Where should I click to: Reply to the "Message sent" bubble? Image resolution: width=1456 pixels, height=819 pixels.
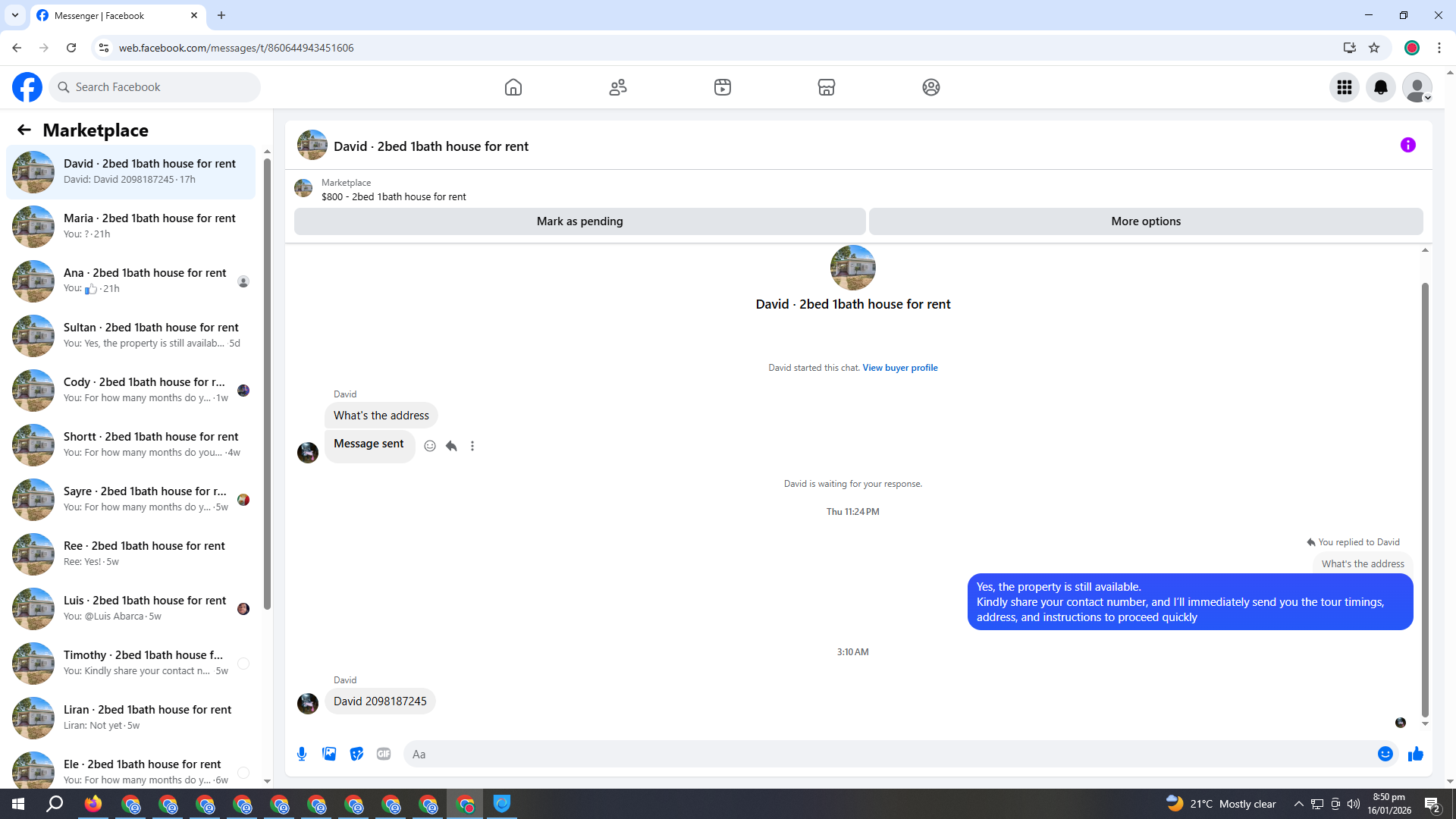451,446
